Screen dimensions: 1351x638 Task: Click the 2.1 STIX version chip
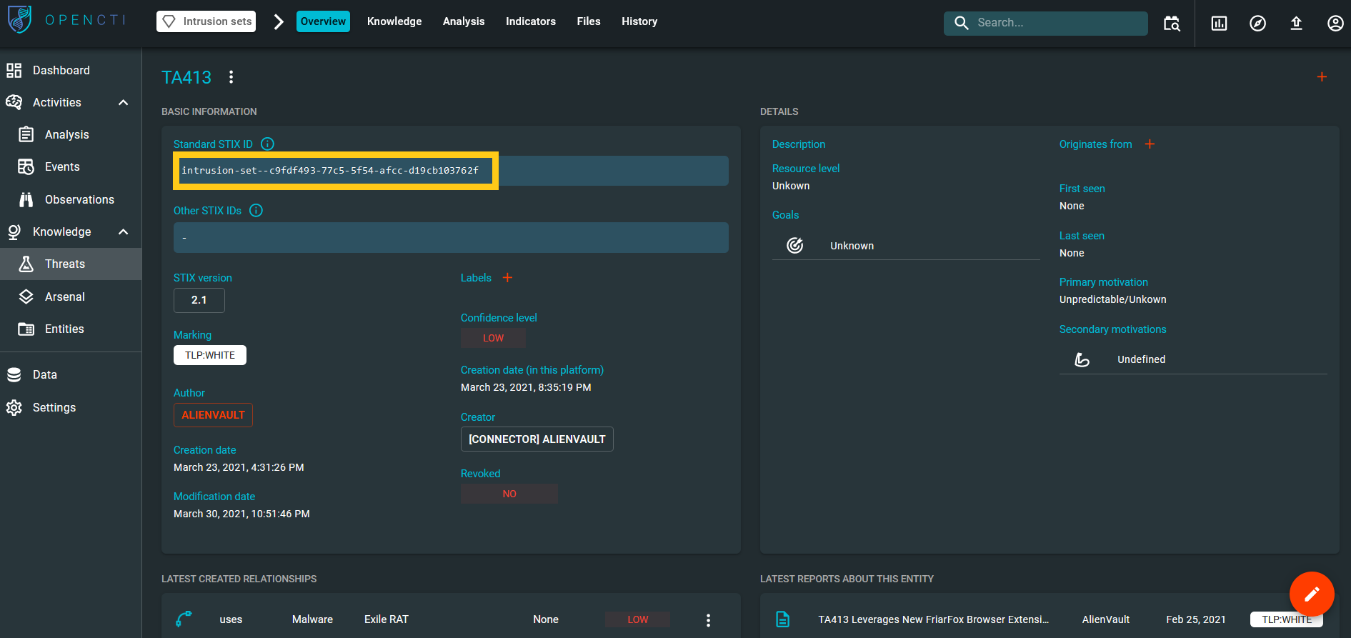(199, 300)
